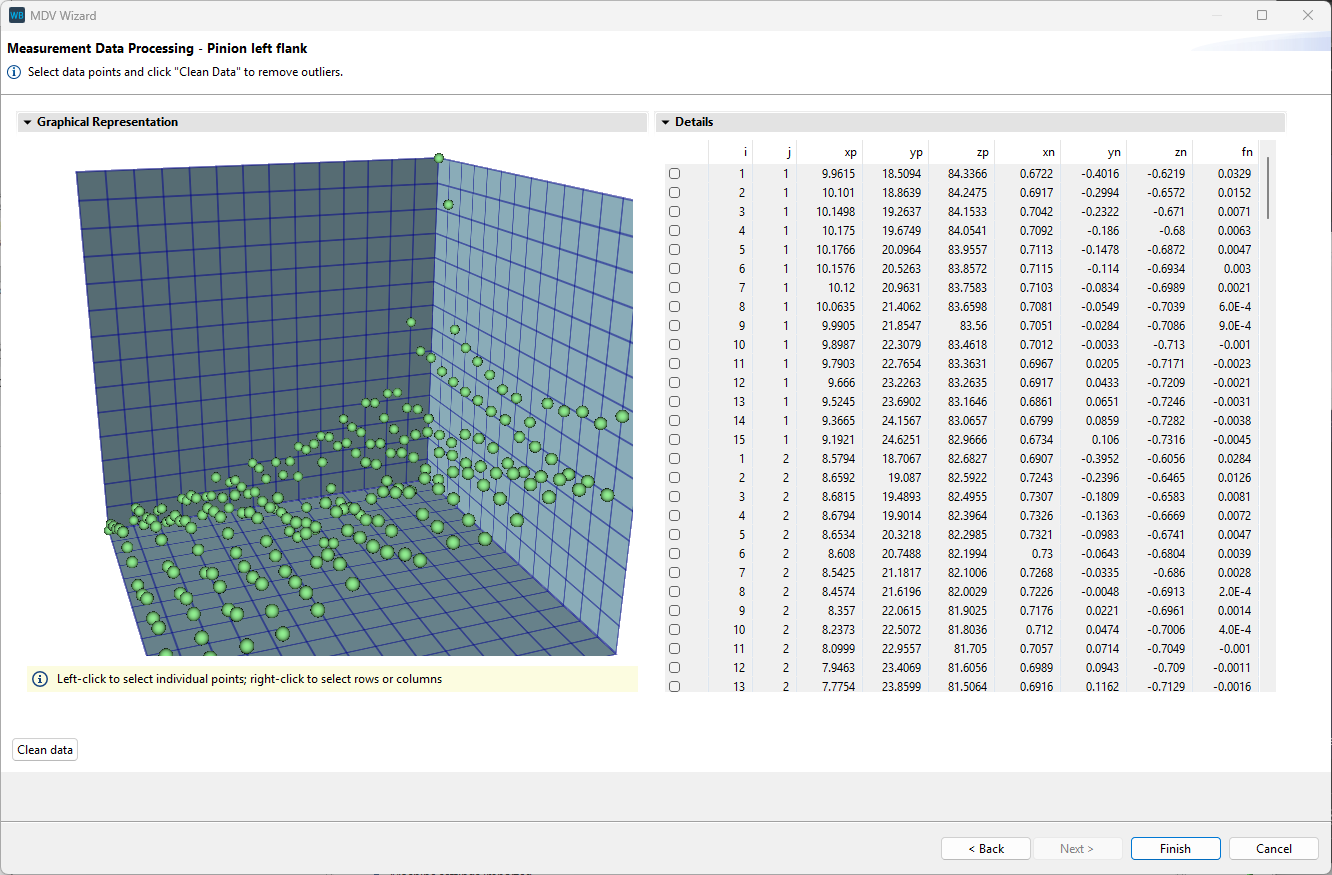Enable checkbox for row with xp 10.1766

coord(674,250)
